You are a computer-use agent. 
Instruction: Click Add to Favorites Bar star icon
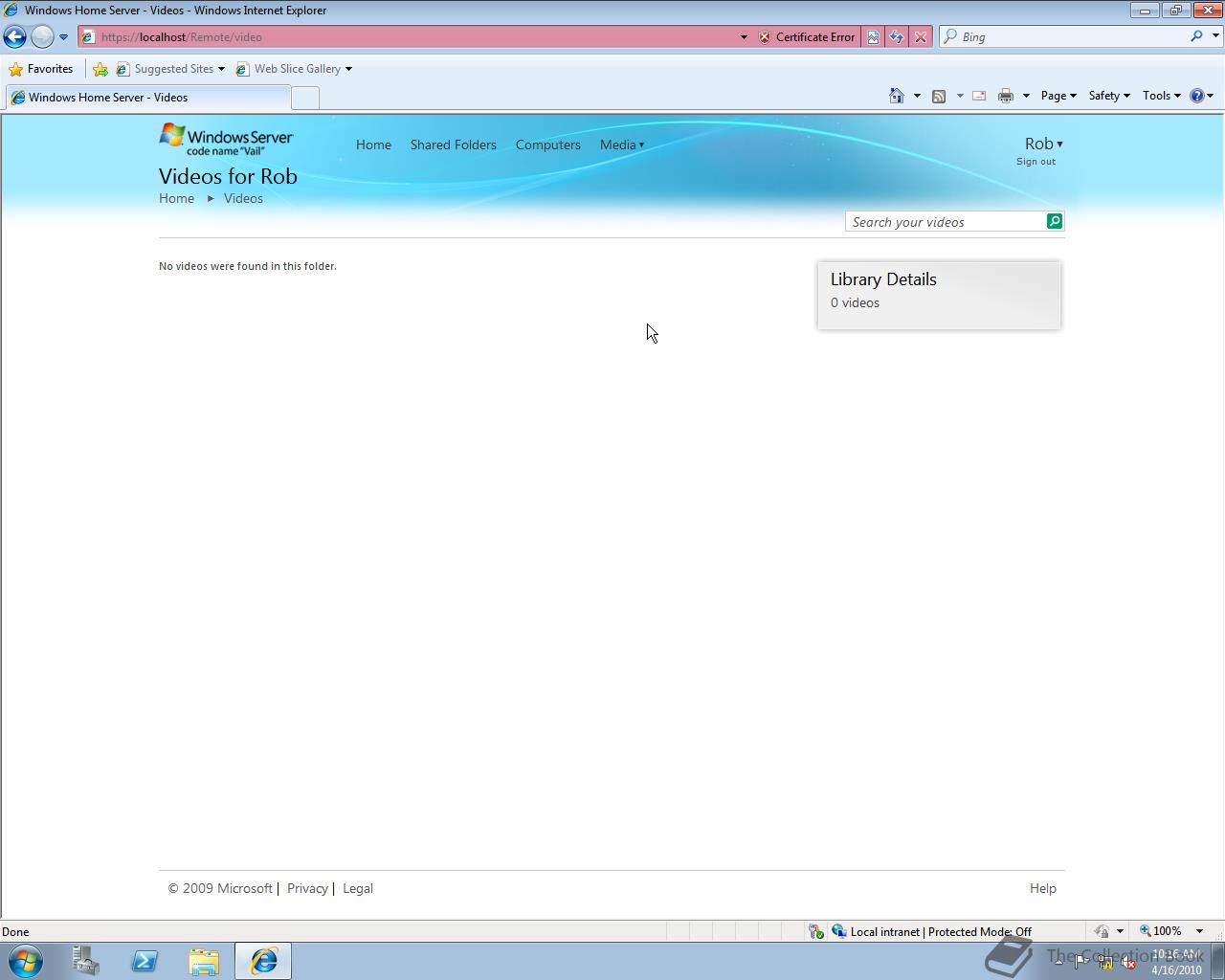100,69
